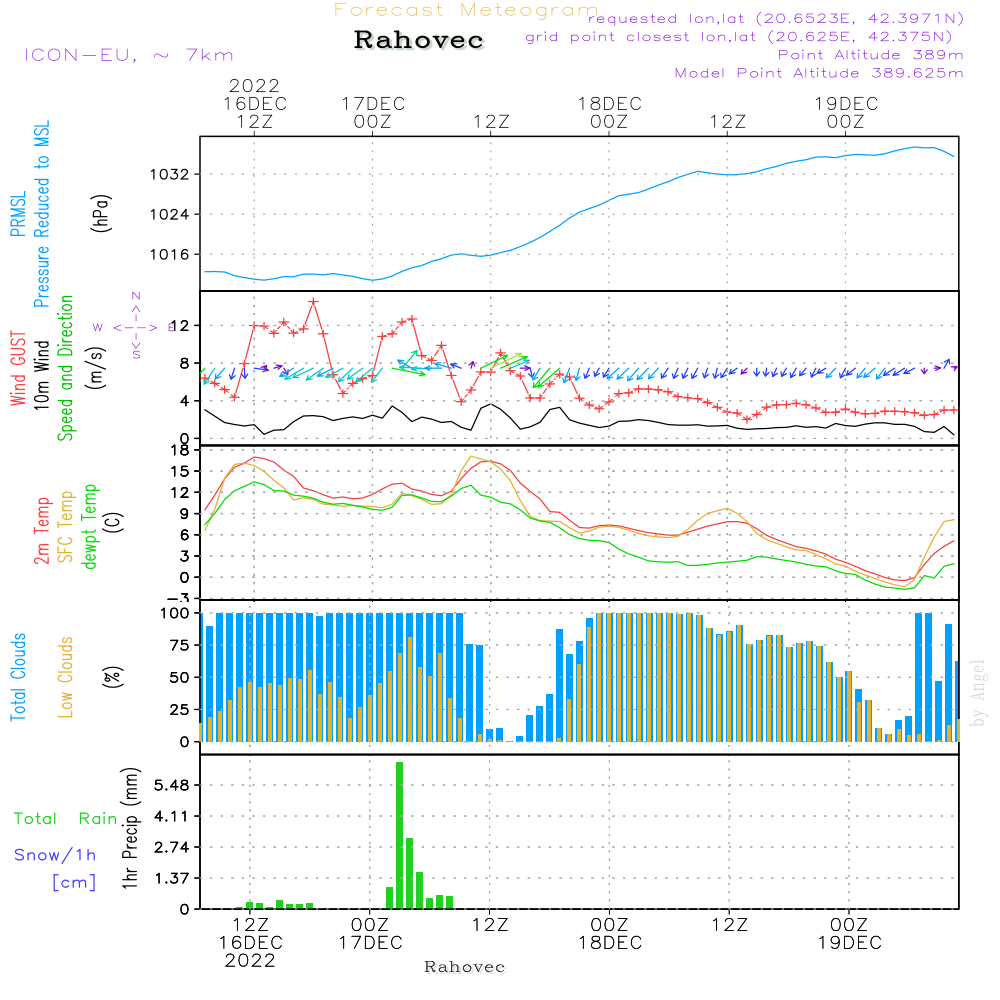
Task: Click the 2.74 precipitation axis value
Action: (172, 848)
